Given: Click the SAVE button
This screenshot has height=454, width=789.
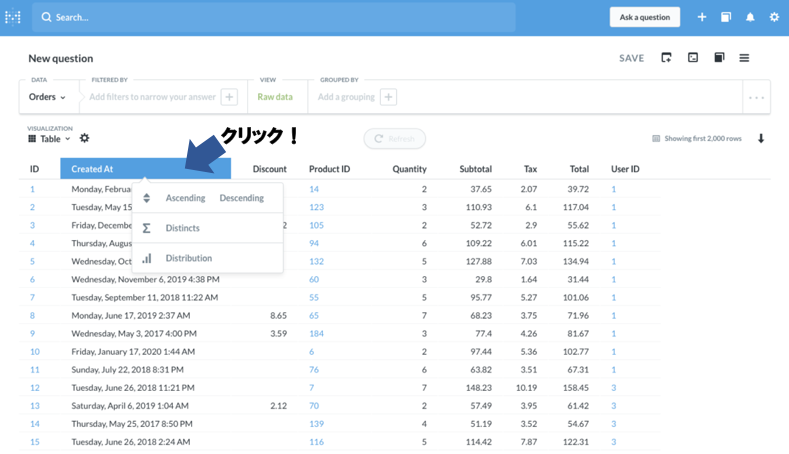Looking at the screenshot, I should click(x=632, y=58).
